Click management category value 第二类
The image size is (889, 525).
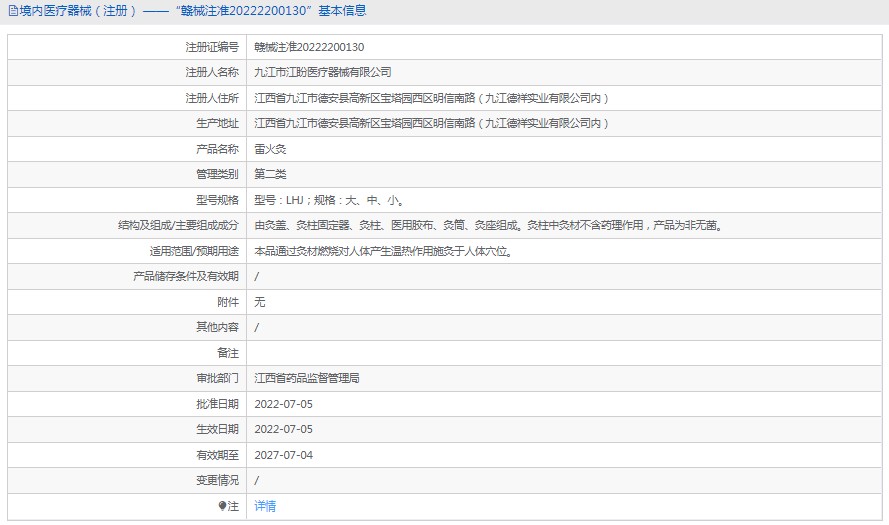coord(270,175)
